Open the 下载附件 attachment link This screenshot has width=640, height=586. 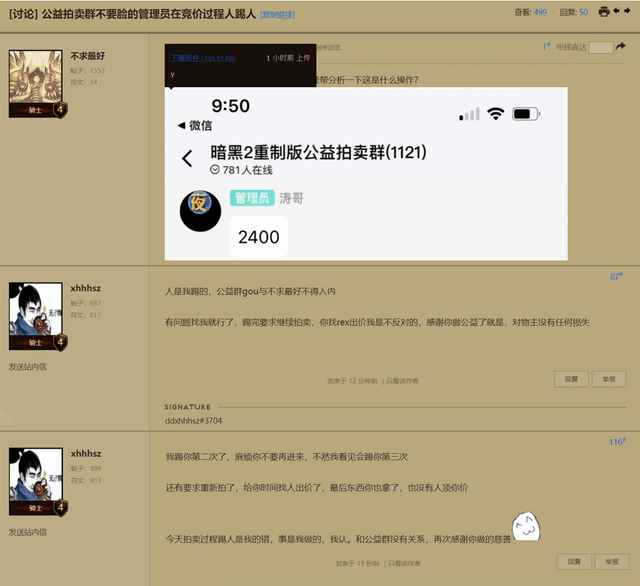(203, 58)
